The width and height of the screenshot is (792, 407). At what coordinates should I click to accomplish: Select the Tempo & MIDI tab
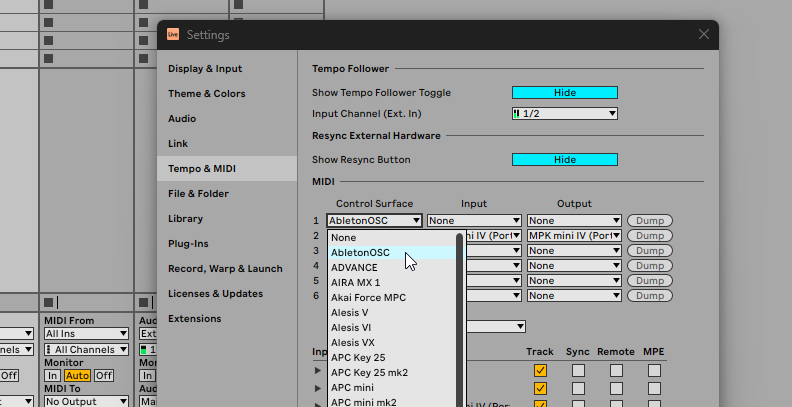pos(227,169)
